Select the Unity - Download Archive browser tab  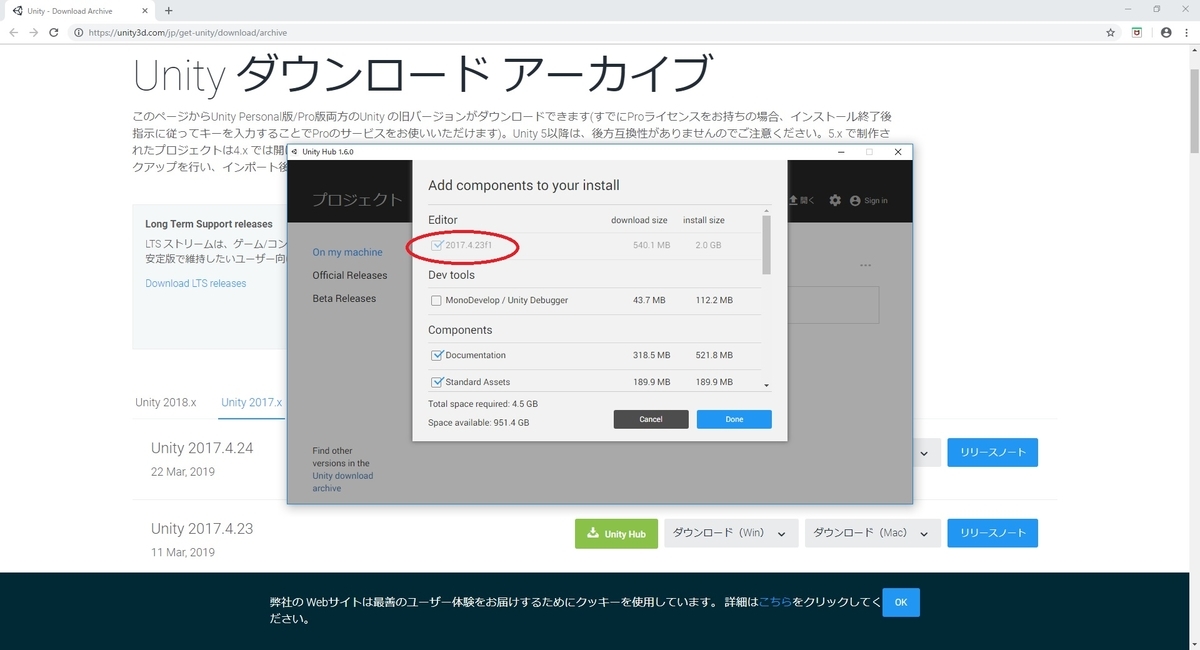[x=80, y=10]
